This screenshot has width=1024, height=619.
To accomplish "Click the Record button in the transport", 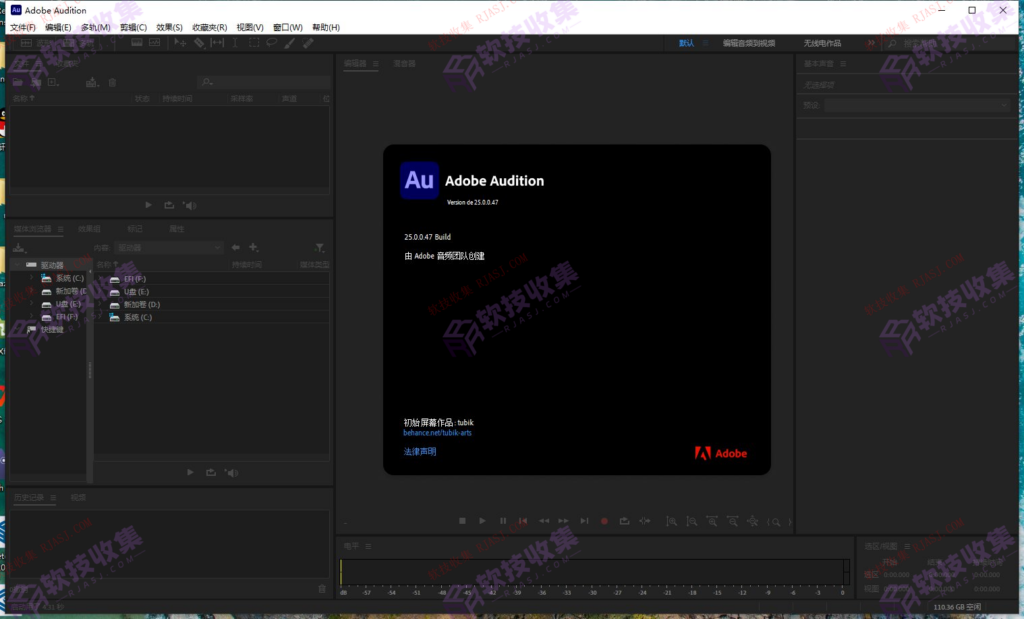I will point(604,521).
